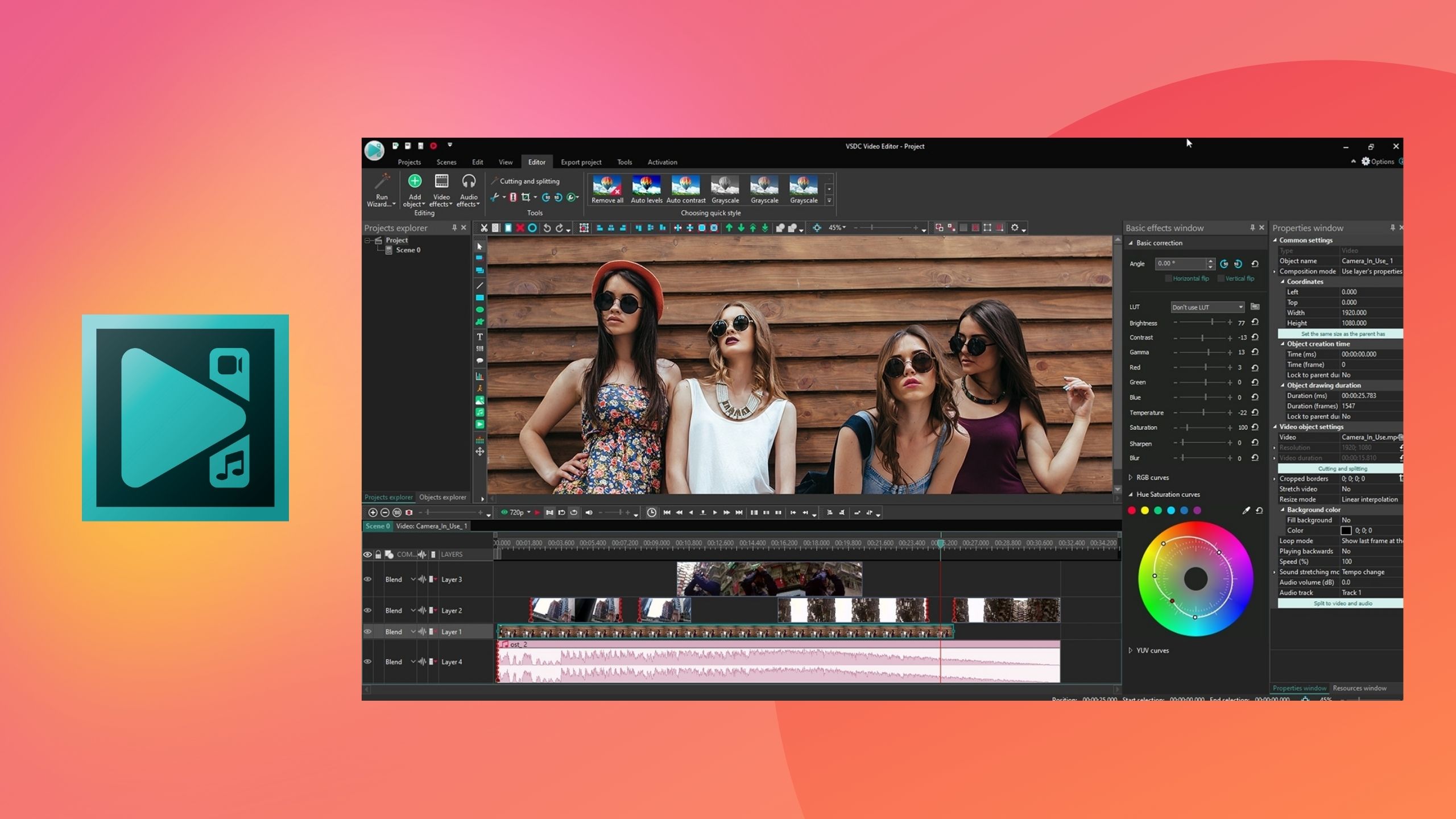Reset the Brightness value
Screen dimensions: 1456x819
tap(1255, 322)
